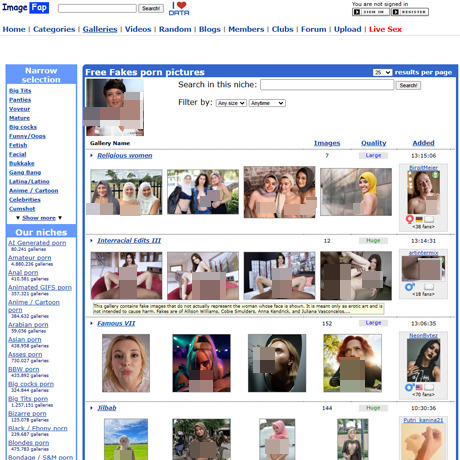This screenshot has height=460, width=460.
Task: Open the Categories menu item
Action: tap(54, 29)
